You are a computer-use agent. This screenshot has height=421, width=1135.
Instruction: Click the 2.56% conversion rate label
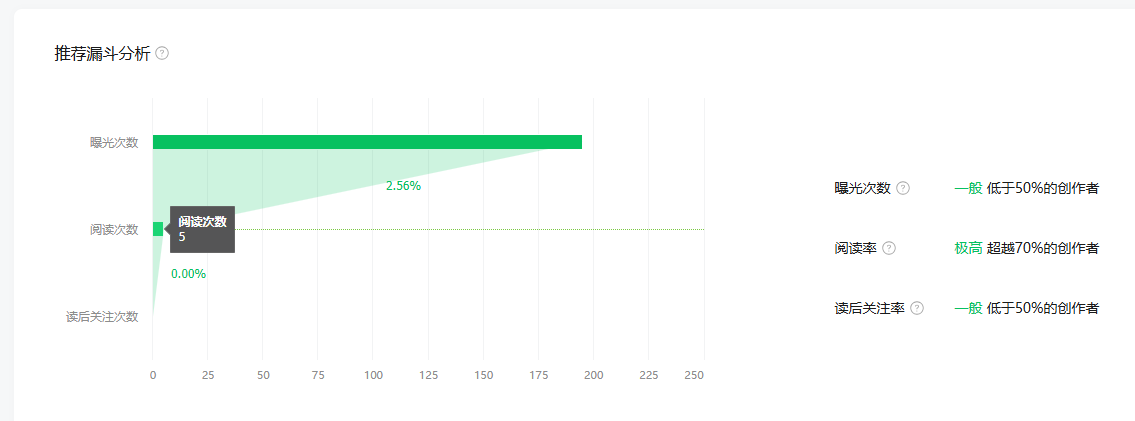[x=403, y=186]
